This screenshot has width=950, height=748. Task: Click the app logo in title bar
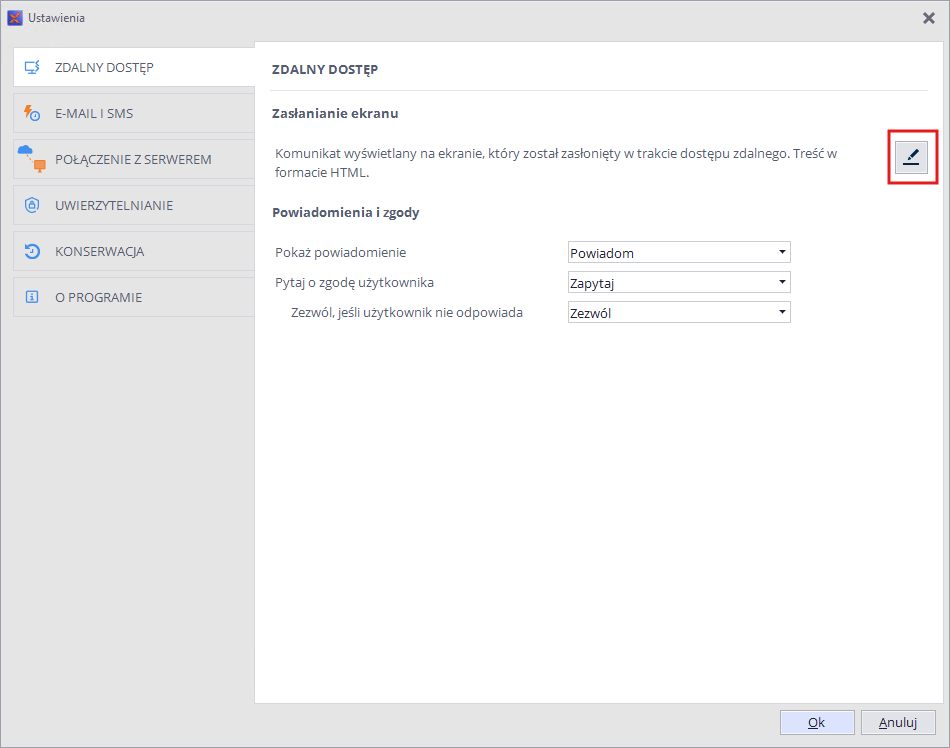point(15,18)
